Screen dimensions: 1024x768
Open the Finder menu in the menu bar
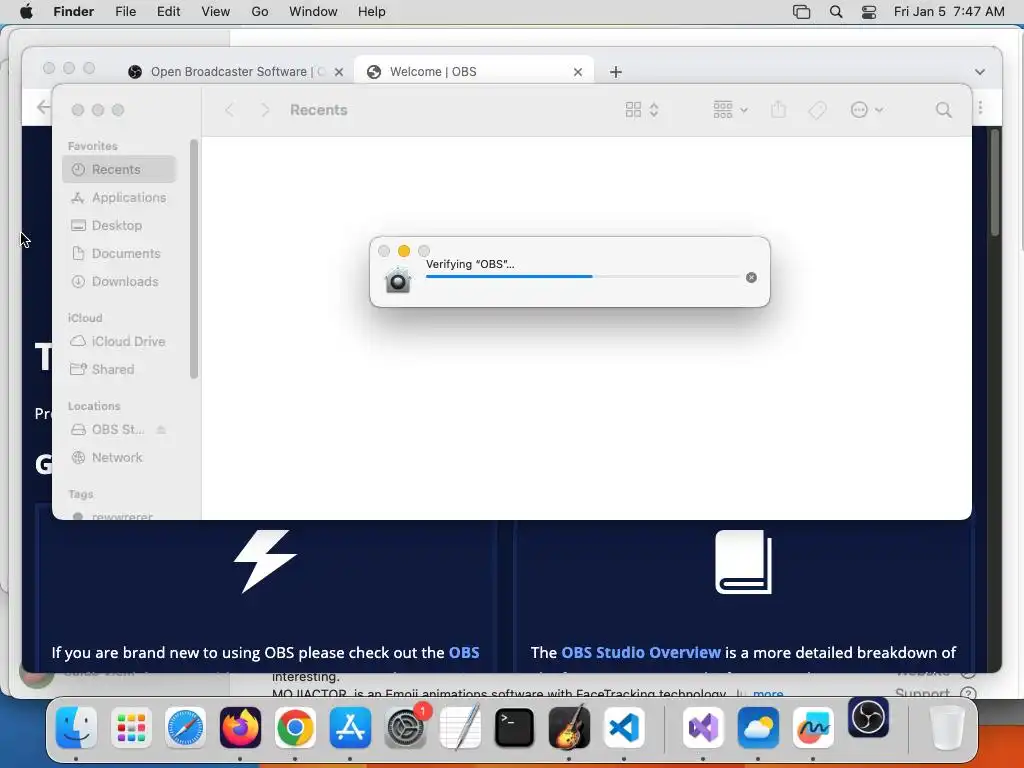(74, 12)
